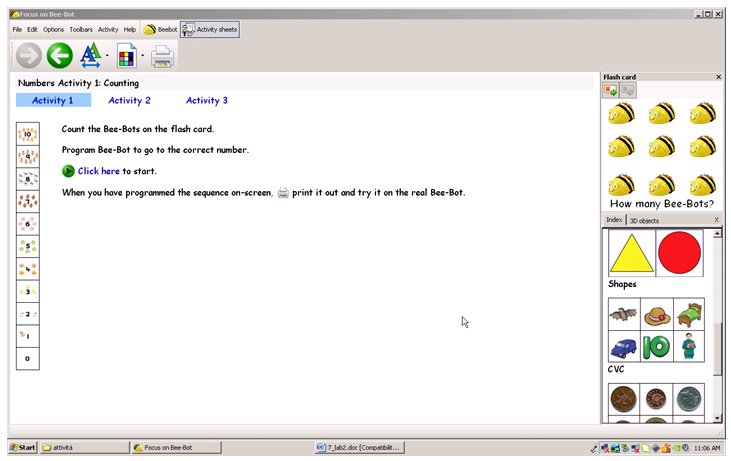This screenshot has height=461, width=731.
Task: Click the green back arrow button
Action: [60, 55]
